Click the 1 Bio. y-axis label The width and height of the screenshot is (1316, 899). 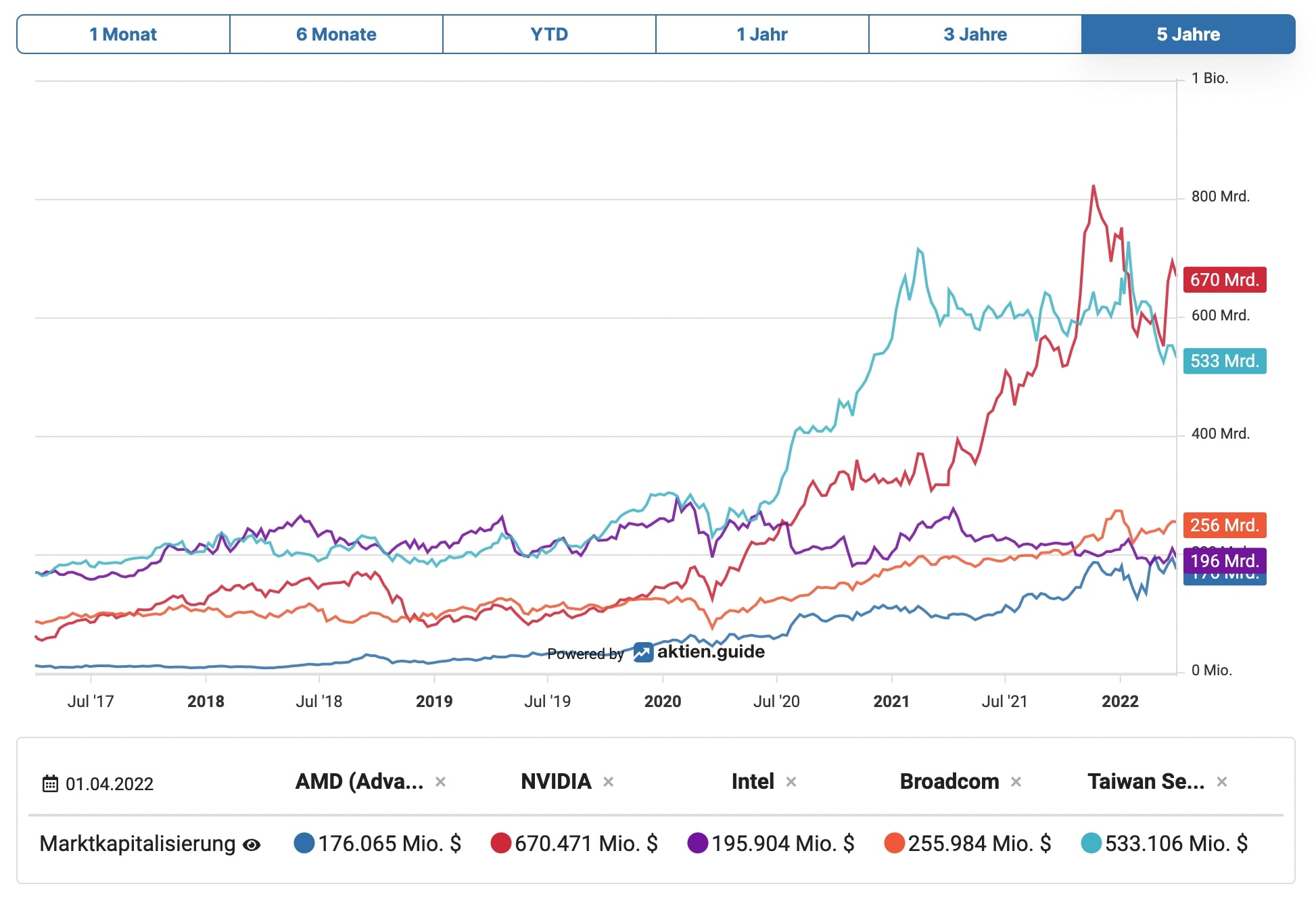pos(1210,78)
